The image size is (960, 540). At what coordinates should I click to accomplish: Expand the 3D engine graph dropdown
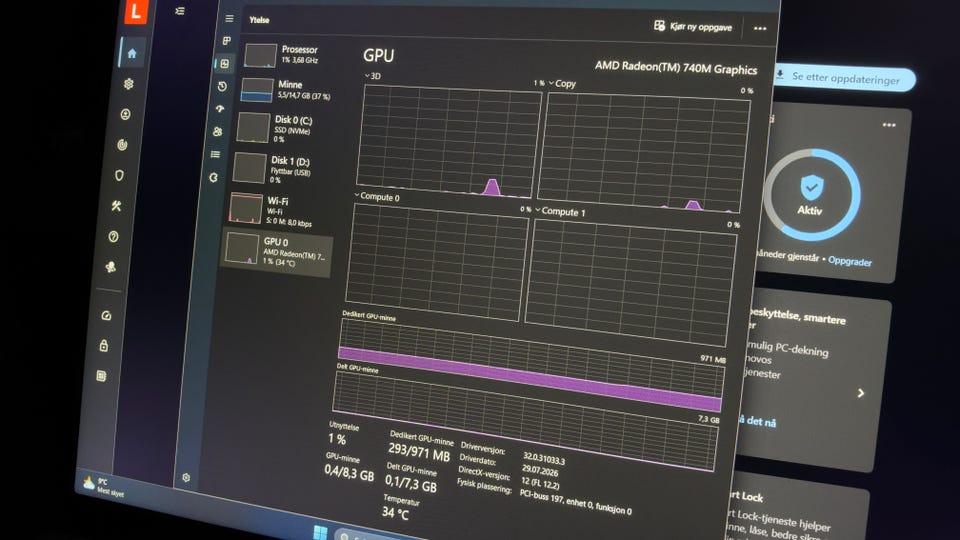(367, 76)
